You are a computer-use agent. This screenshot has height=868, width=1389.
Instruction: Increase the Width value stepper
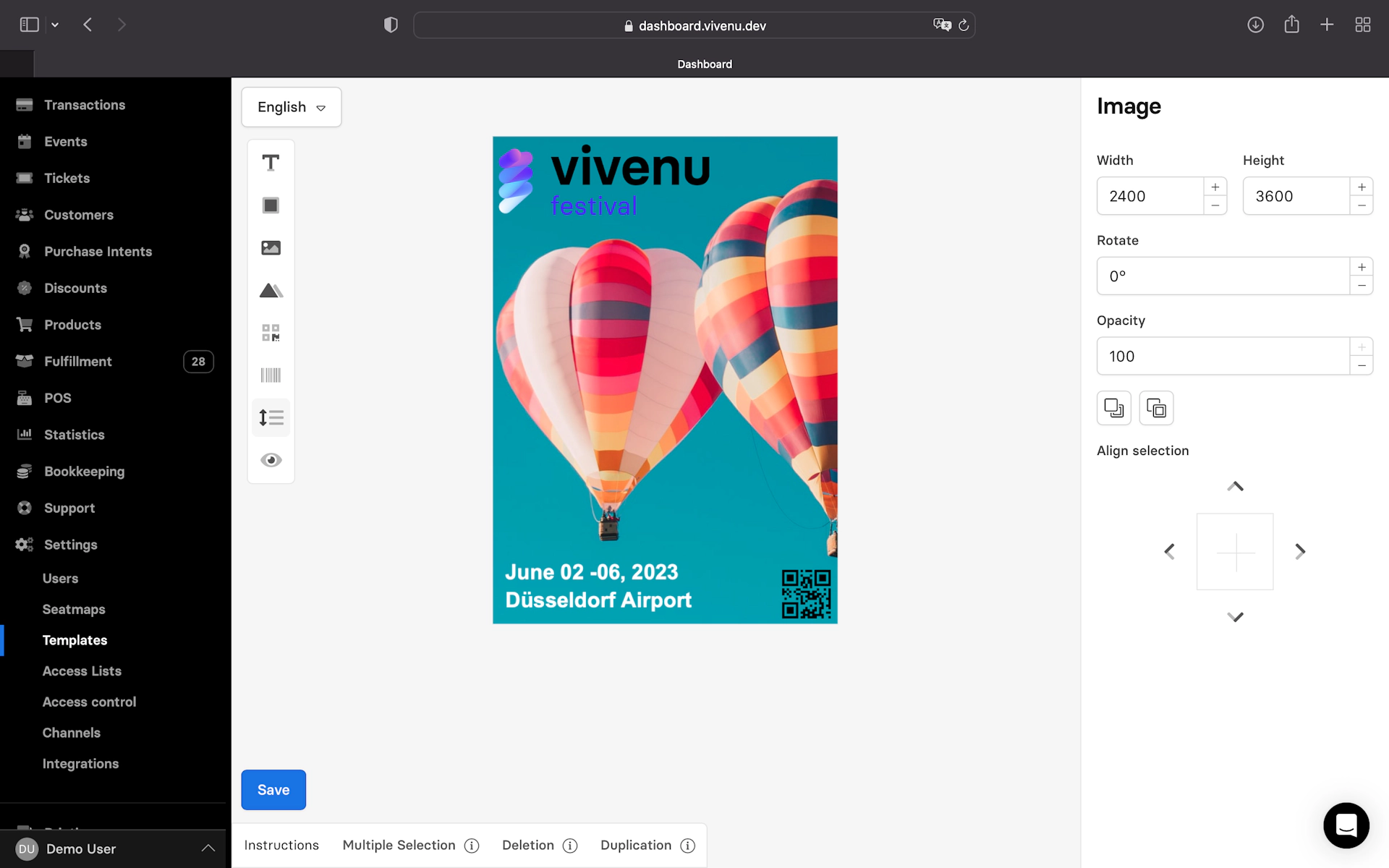(x=1215, y=187)
